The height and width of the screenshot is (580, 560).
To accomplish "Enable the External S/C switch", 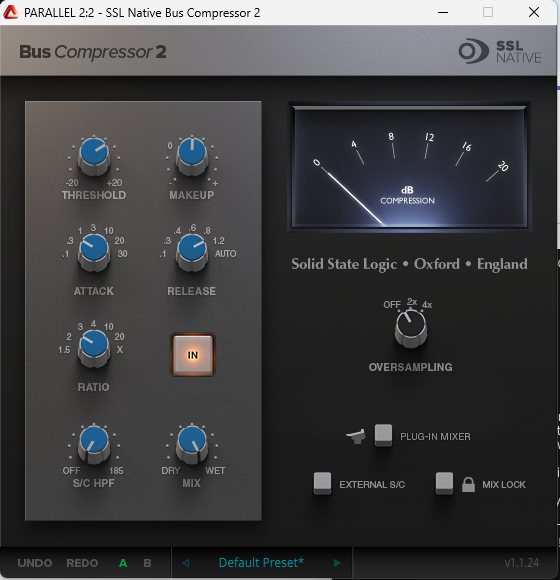I will click(x=323, y=483).
